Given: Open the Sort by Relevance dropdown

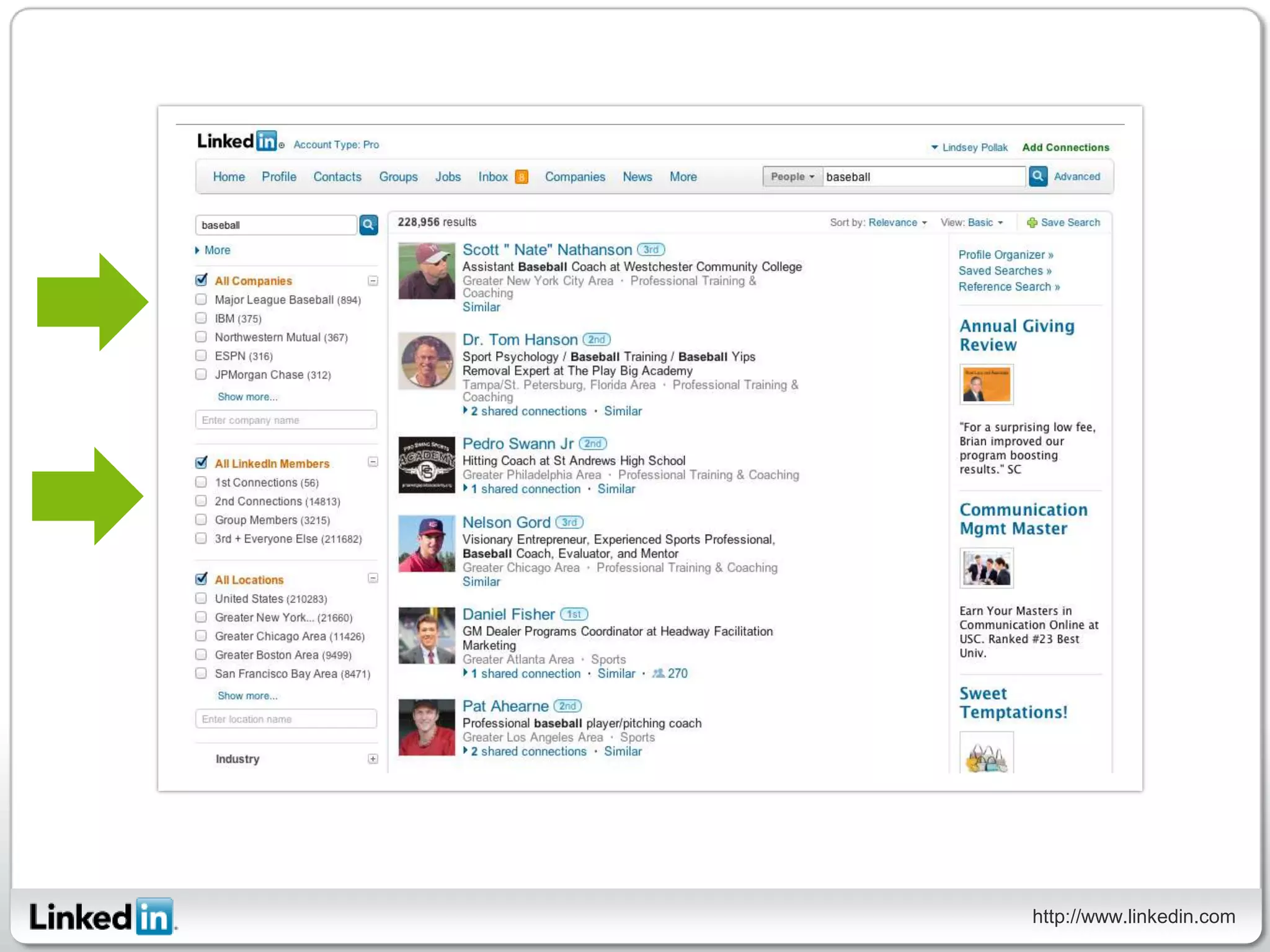Looking at the screenshot, I should tap(898, 223).
